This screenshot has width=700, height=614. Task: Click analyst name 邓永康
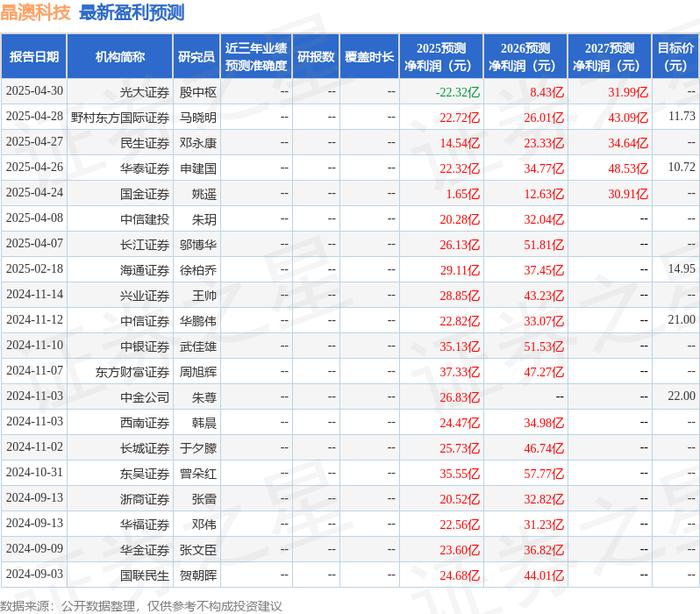click(x=198, y=143)
